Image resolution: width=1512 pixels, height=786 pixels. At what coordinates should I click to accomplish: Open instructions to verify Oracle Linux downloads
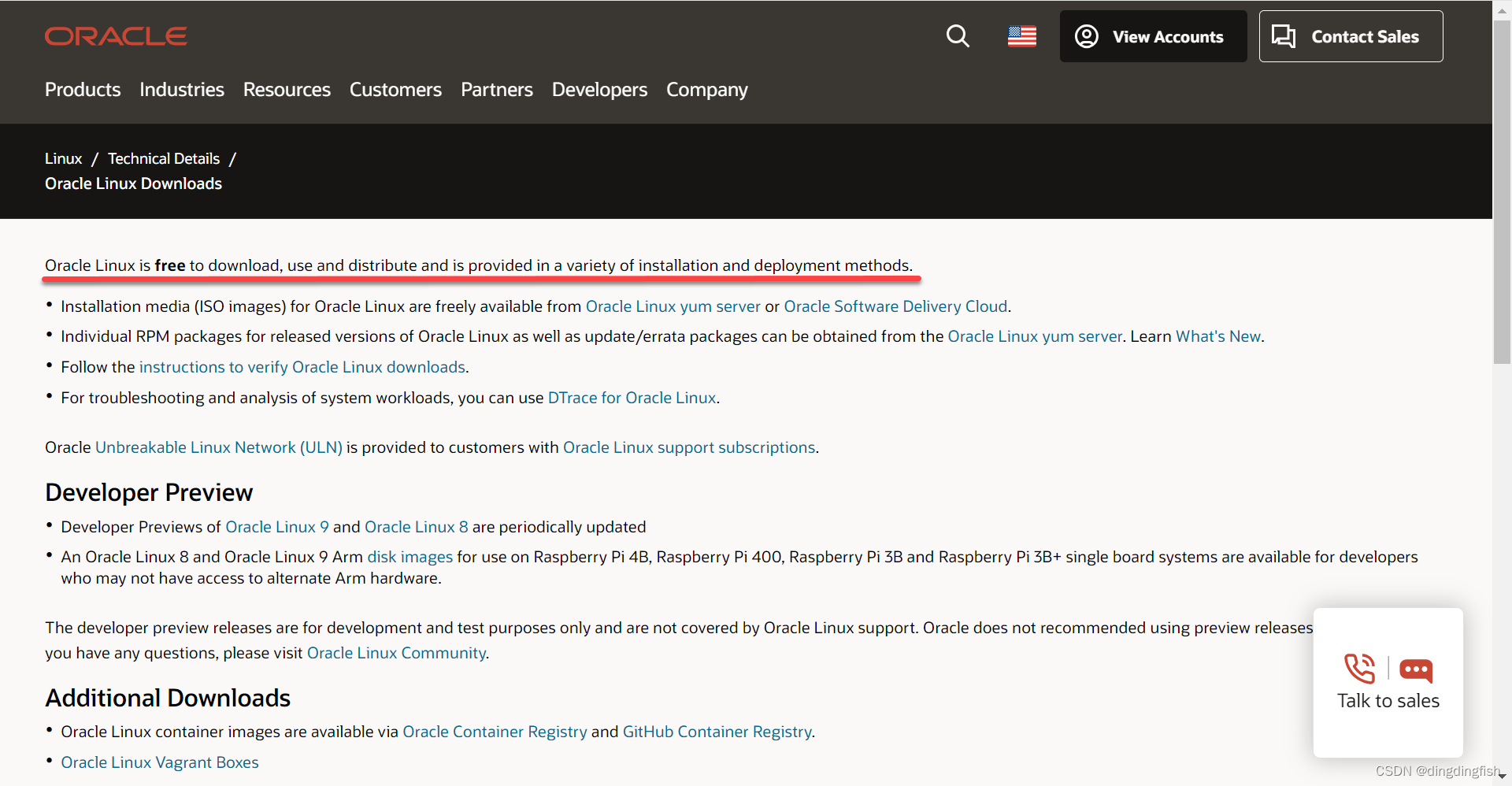click(302, 367)
